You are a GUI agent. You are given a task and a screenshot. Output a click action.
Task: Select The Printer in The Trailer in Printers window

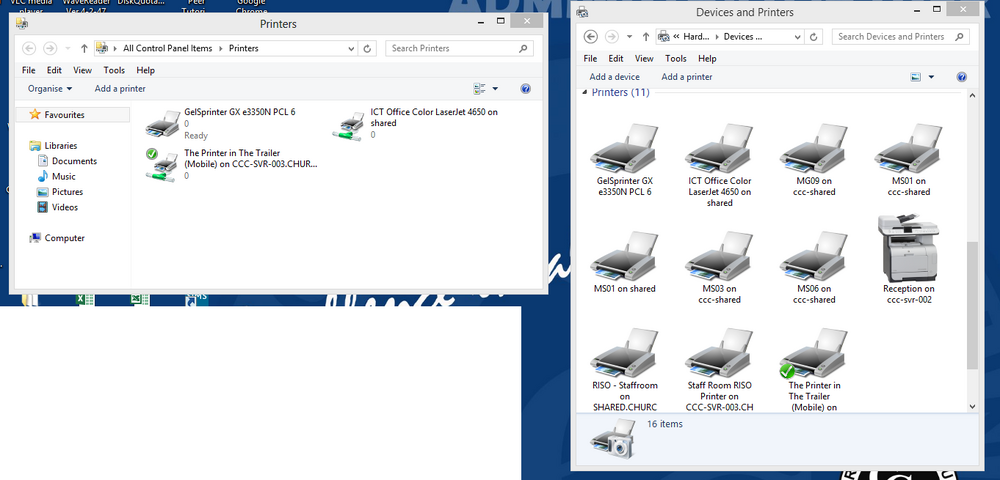pos(231,164)
